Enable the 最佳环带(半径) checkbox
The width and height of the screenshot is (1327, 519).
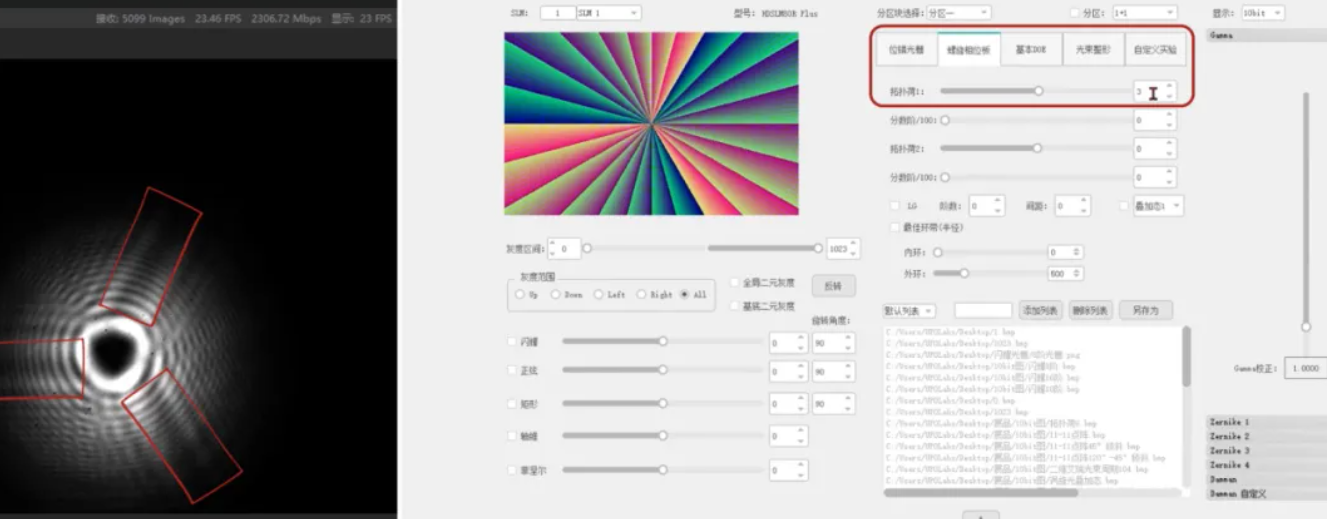pyautogui.click(x=895, y=227)
